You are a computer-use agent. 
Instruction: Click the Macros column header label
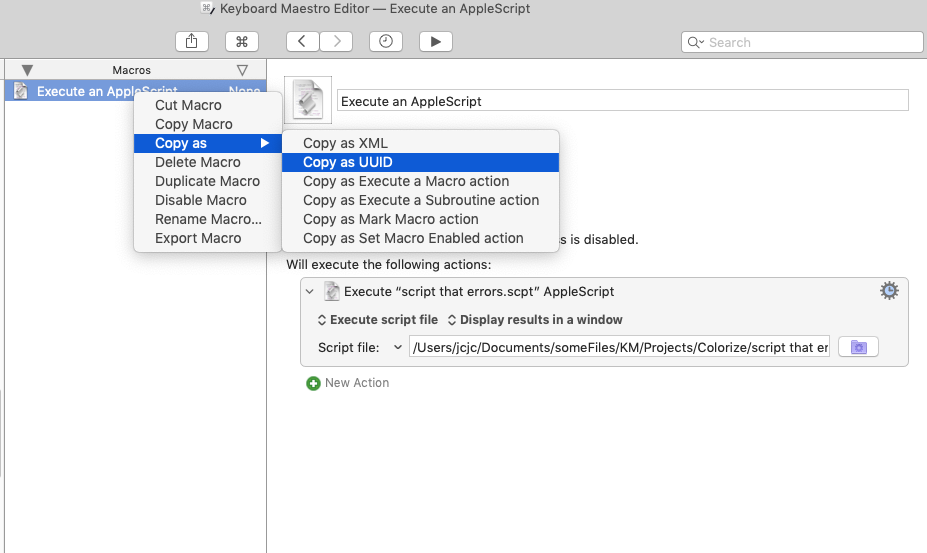pos(131,70)
